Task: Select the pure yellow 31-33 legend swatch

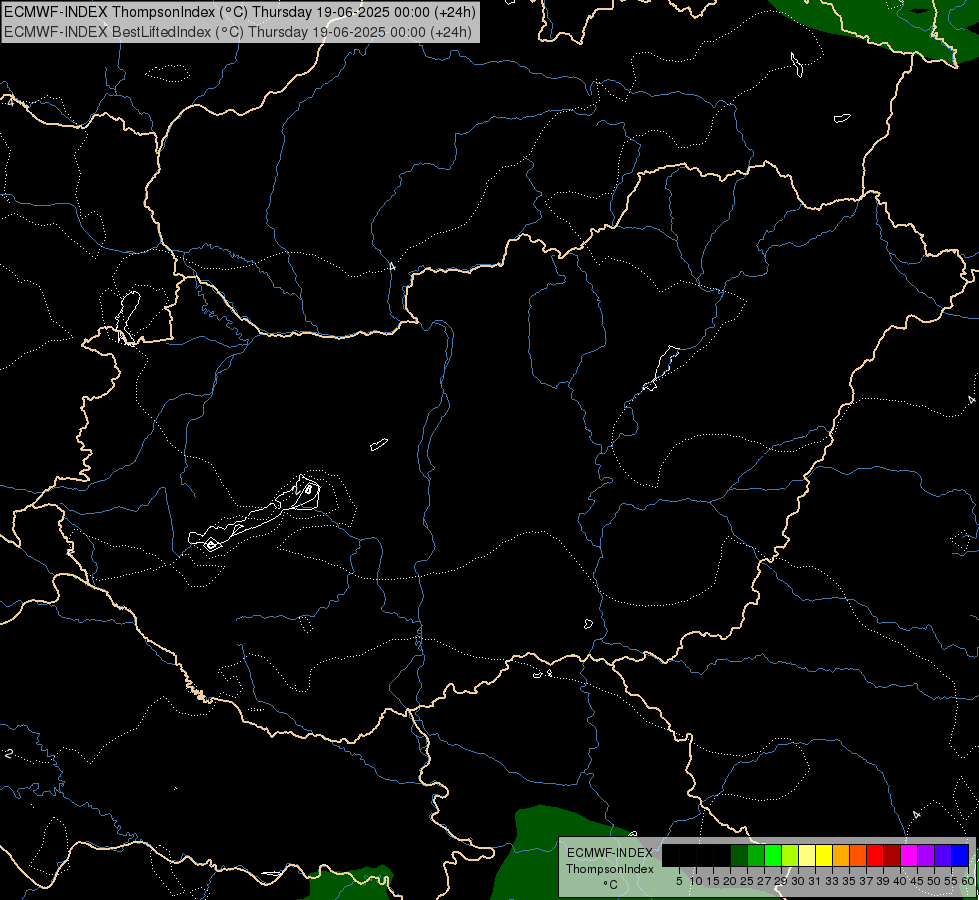Action: (824, 855)
